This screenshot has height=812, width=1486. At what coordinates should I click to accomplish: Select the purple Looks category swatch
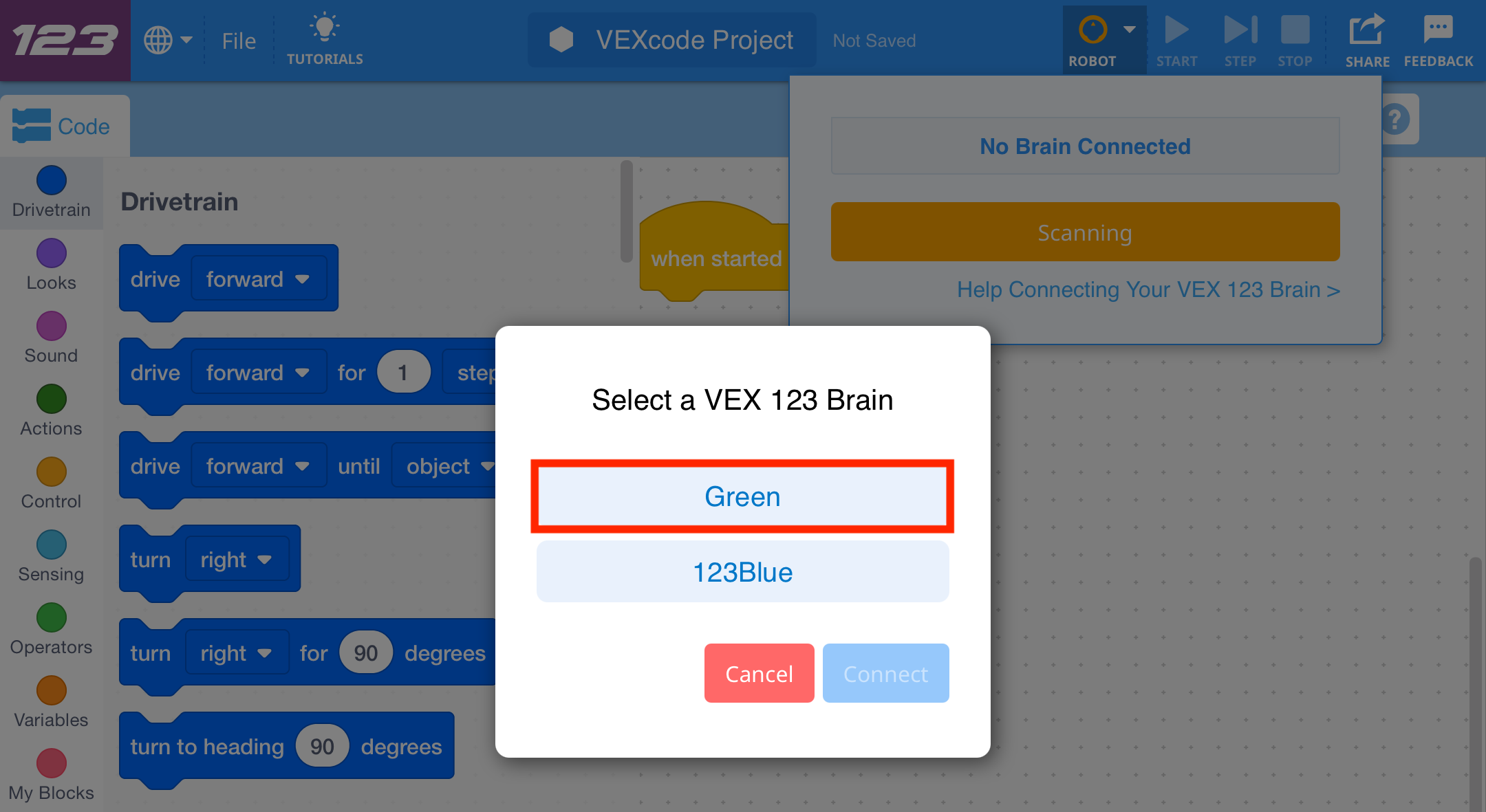coord(52,254)
